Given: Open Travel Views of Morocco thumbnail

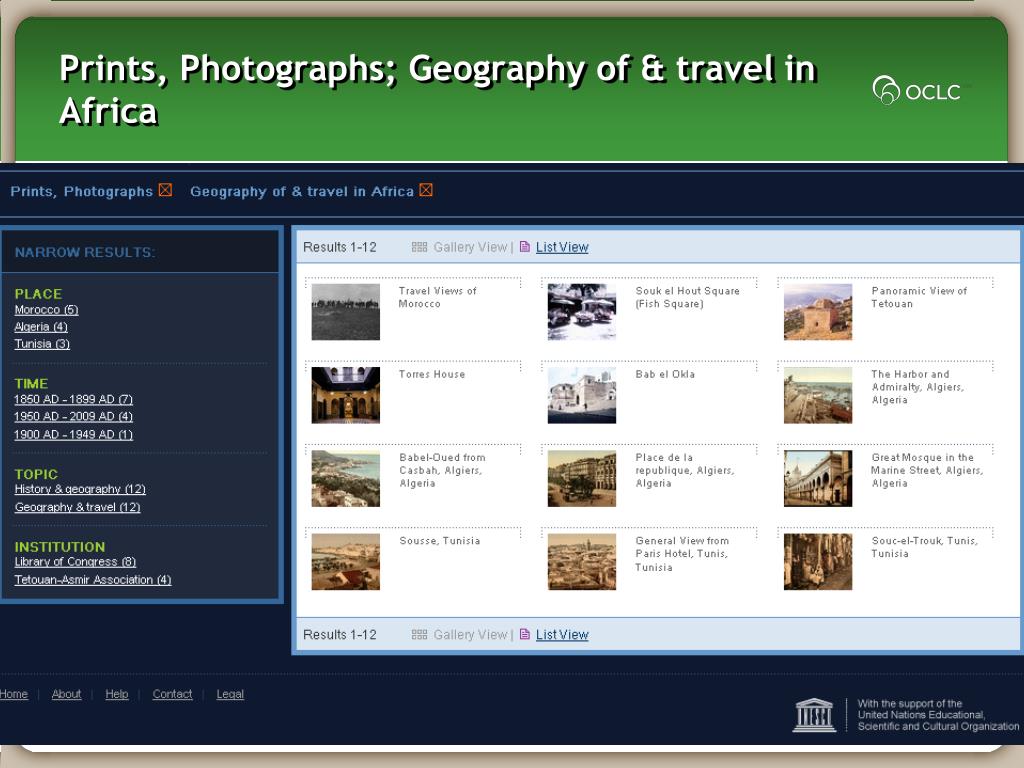Looking at the screenshot, I should [x=345, y=312].
